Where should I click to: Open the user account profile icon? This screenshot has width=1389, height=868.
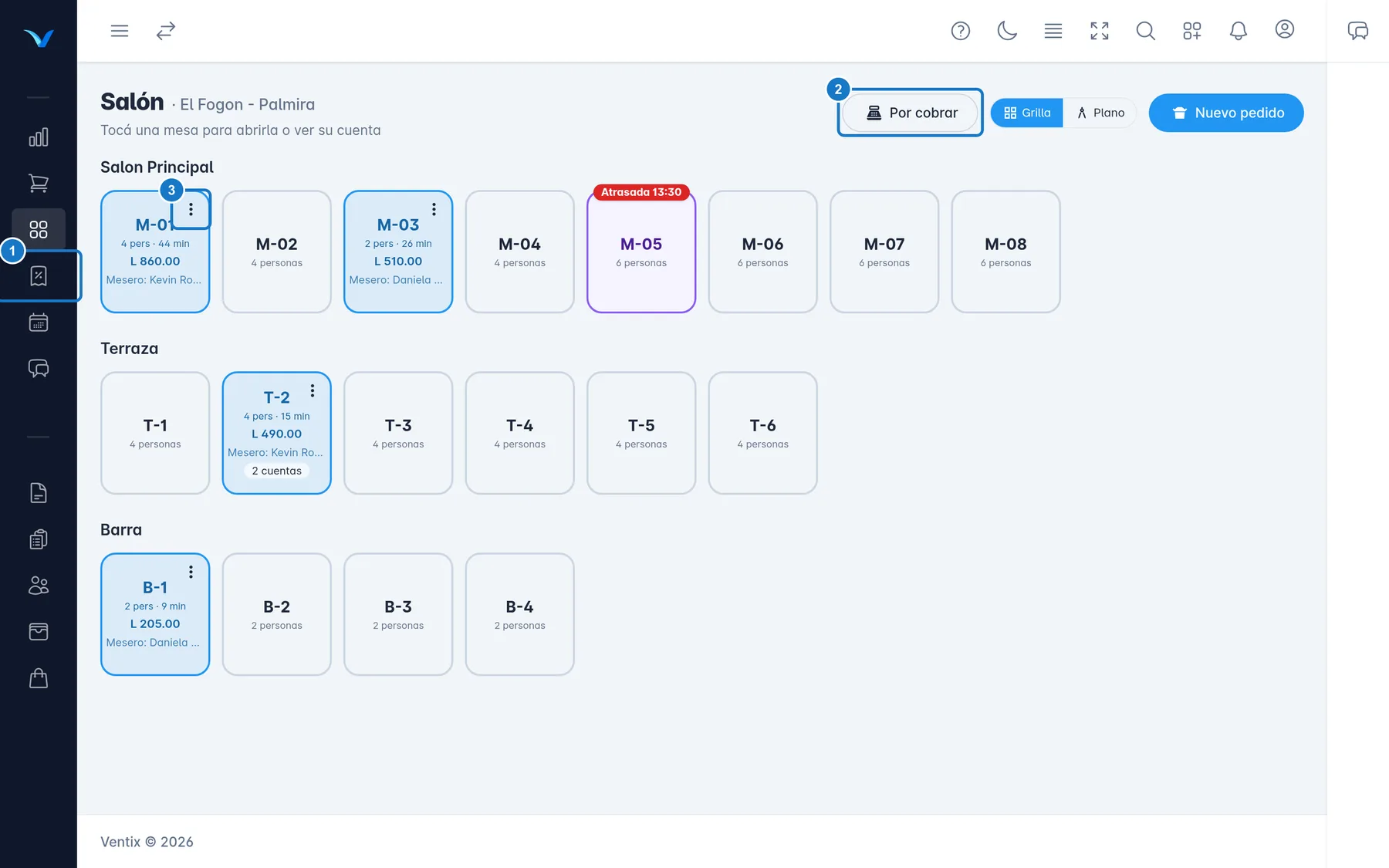click(1285, 29)
